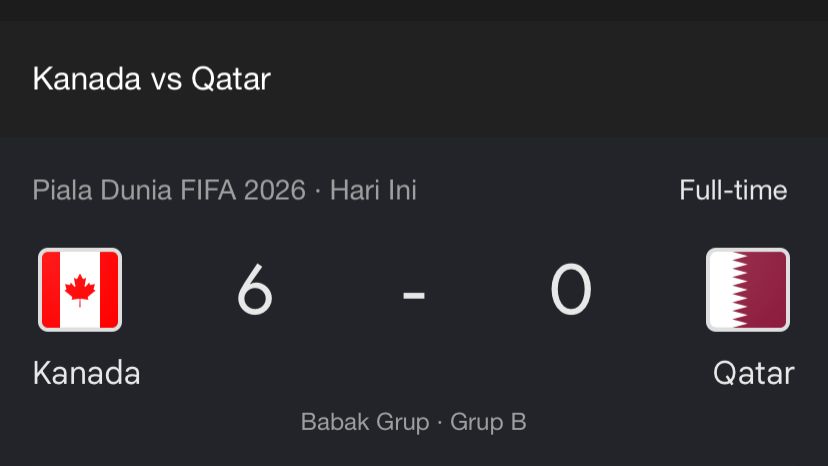Select Qatar's score of 0
This screenshot has width=828, height=466.
571,290
